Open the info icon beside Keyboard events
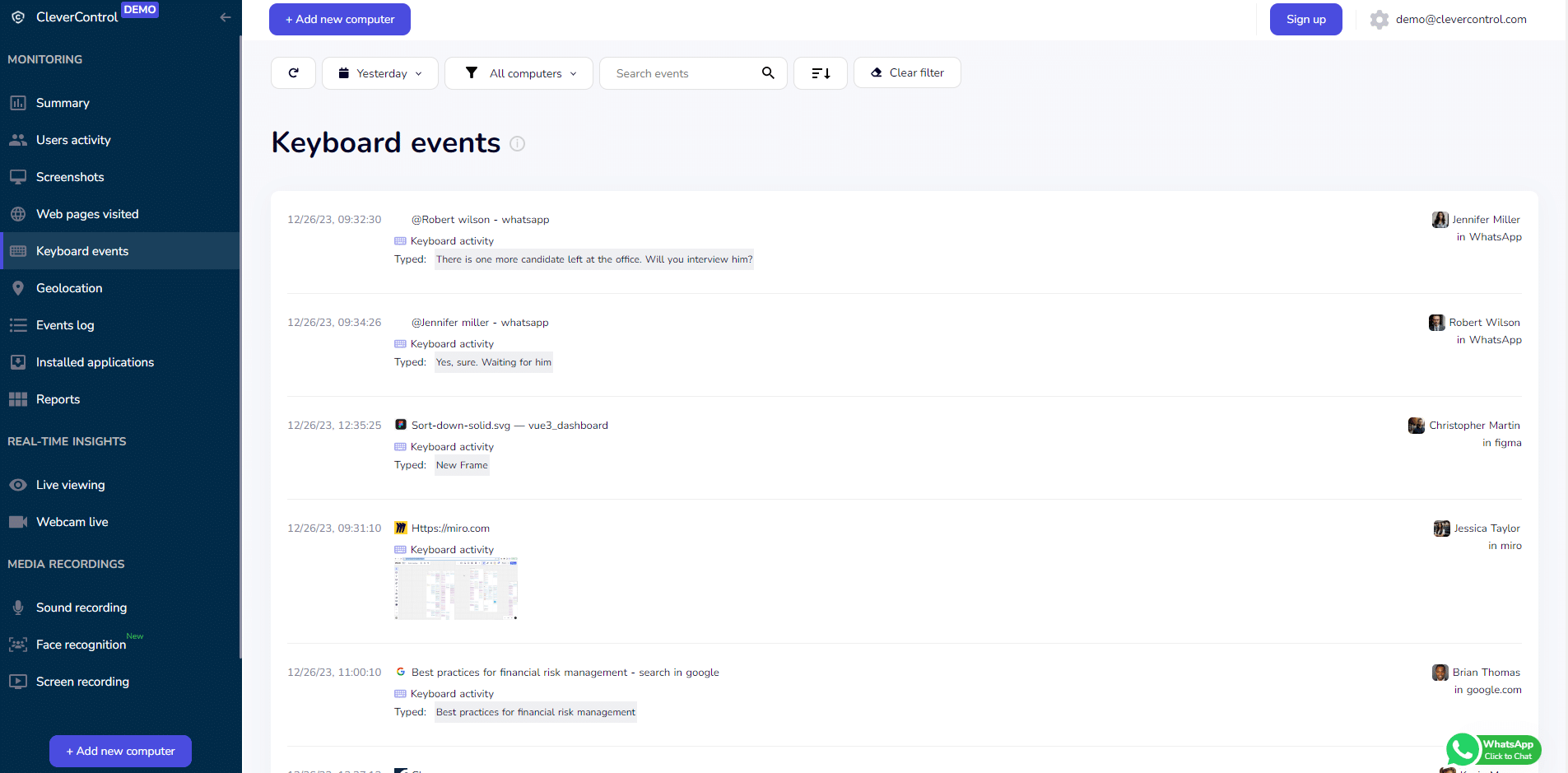This screenshot has width=1568, height=773. point(517,143)
